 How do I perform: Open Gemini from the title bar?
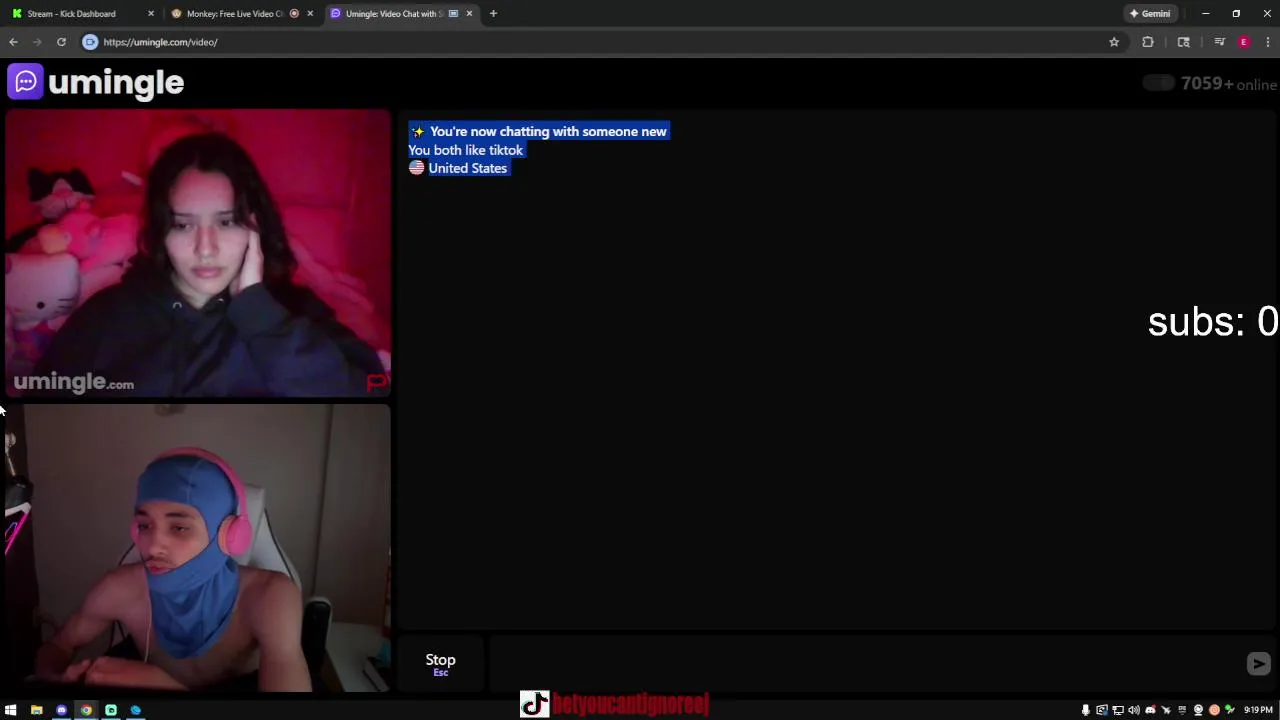[1150, 14]
